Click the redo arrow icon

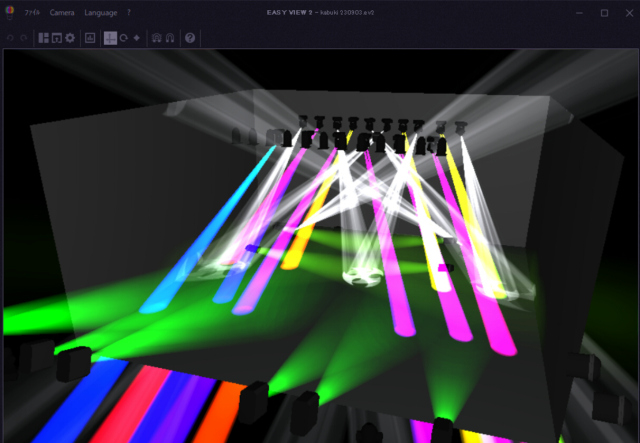point(23,38)
